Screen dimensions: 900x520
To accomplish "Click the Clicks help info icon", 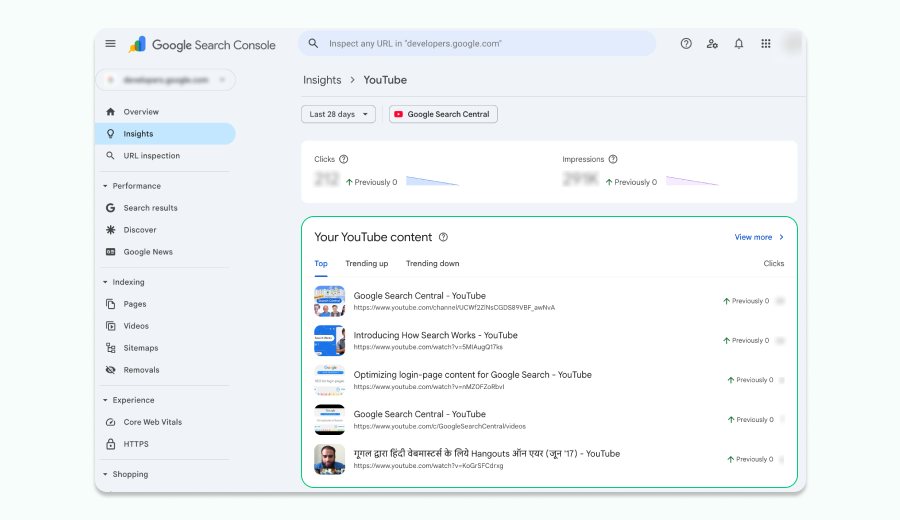I will click(x=344, y=159).
